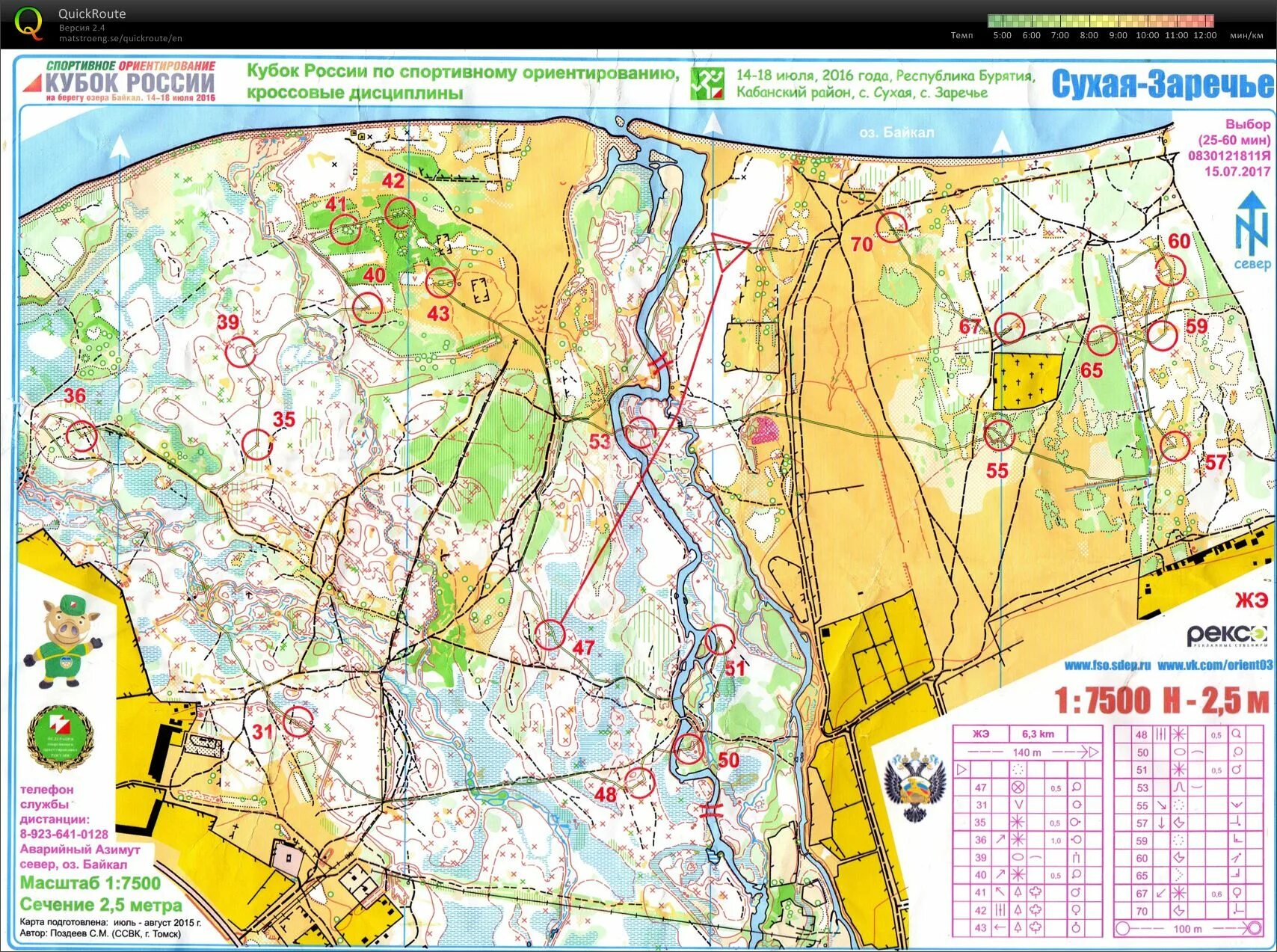Click control circle 39
This screenshot has height=952, width=1277.
pyautogui.click(x=241, y=351)
